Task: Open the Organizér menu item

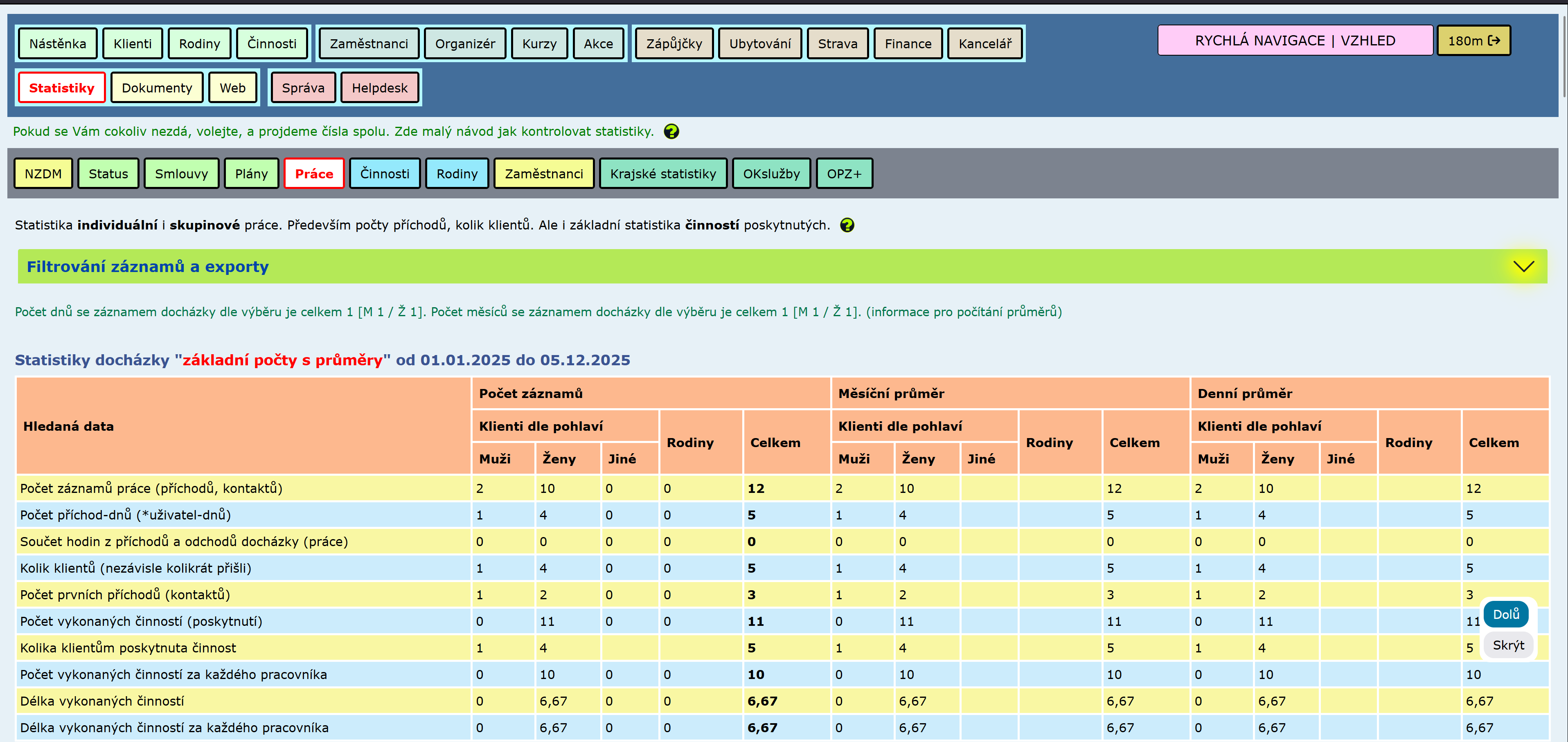Action: (464, 44)
